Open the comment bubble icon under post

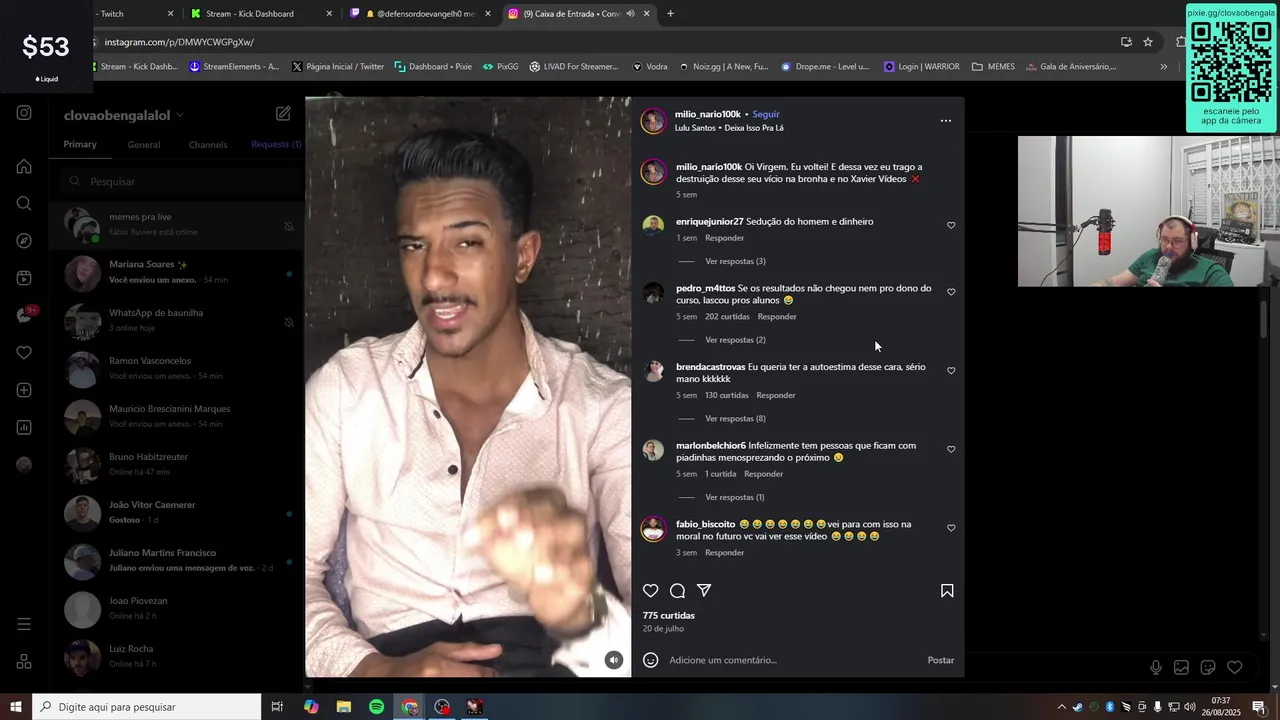[x=677, y=591]
